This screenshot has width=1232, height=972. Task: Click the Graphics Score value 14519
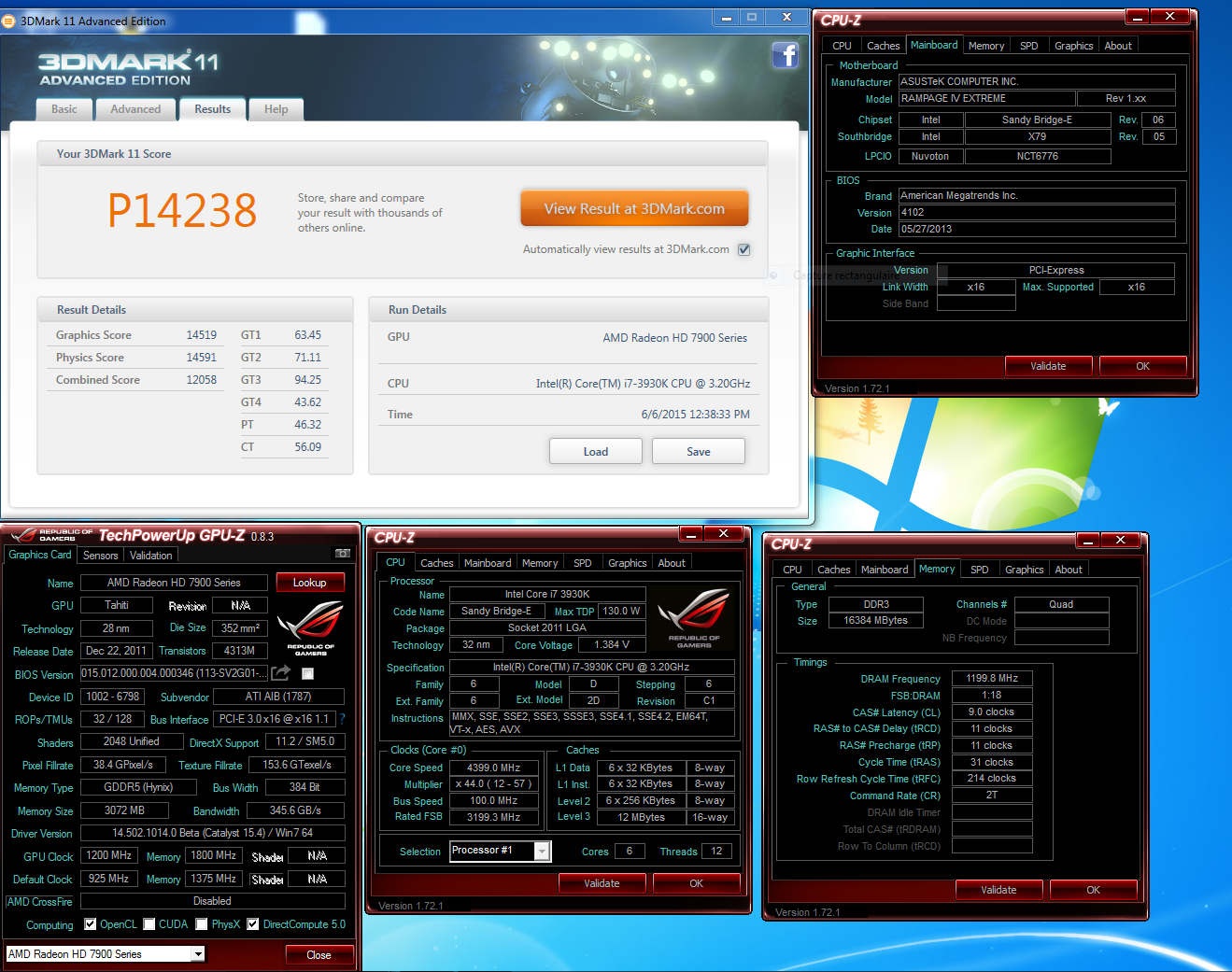coord(201,335)
